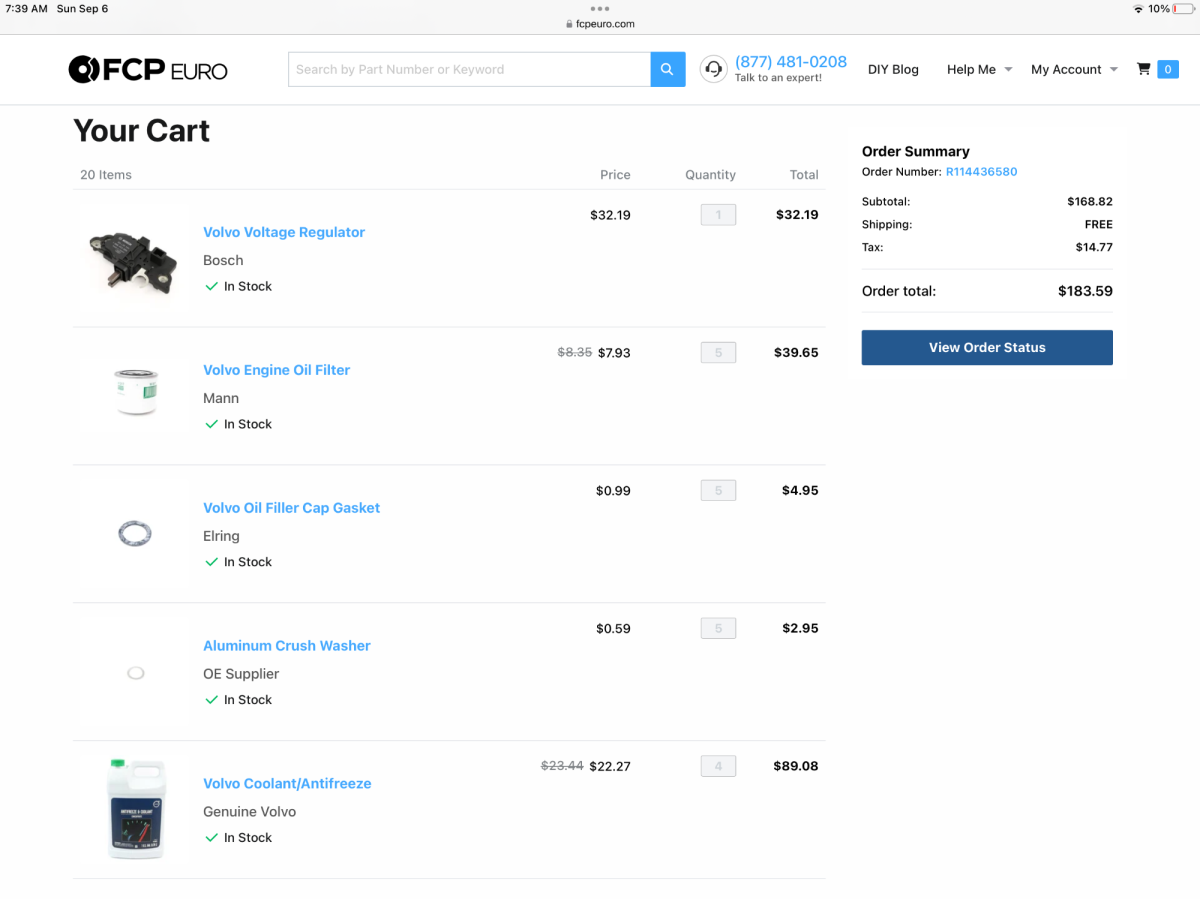Tap the three-dot menu above address bar
Viewport: 1200px width, 899px height.
600,8
